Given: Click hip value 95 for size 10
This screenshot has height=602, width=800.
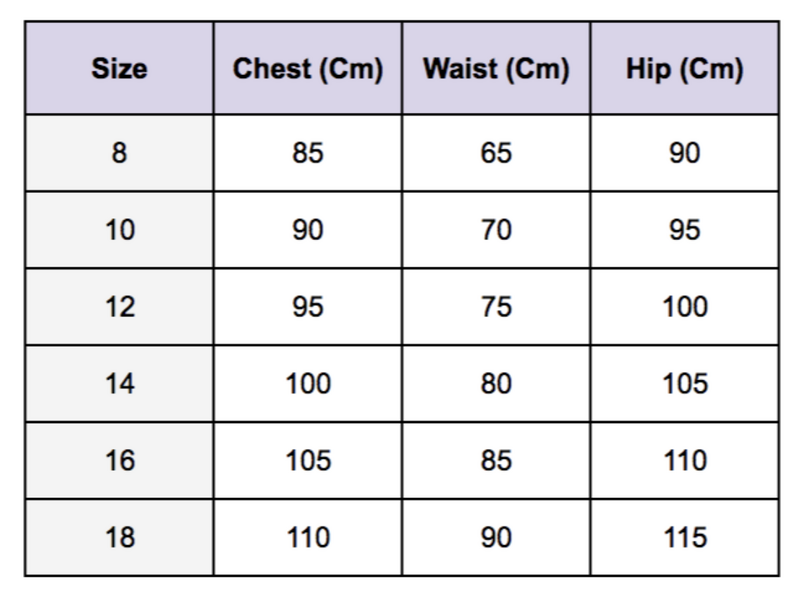Looking at the screenshot, I should click(685, 230).
